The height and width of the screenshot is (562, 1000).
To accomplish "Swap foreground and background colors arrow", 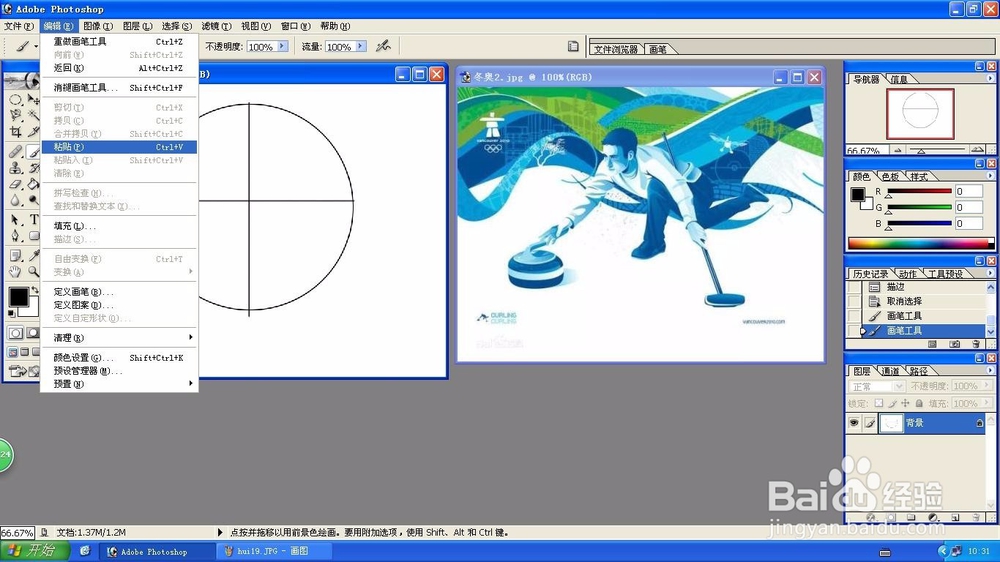I will coord(35,290).
